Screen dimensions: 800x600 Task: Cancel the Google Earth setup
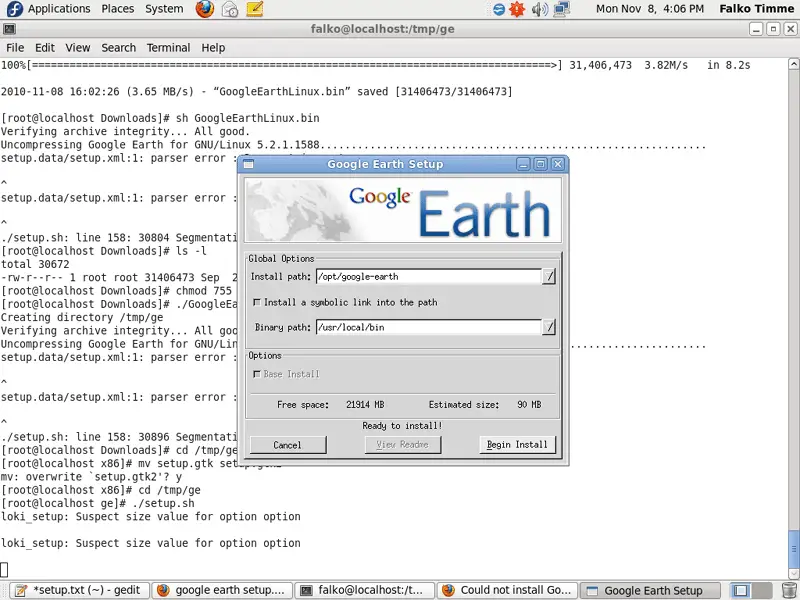coord(288,444)
